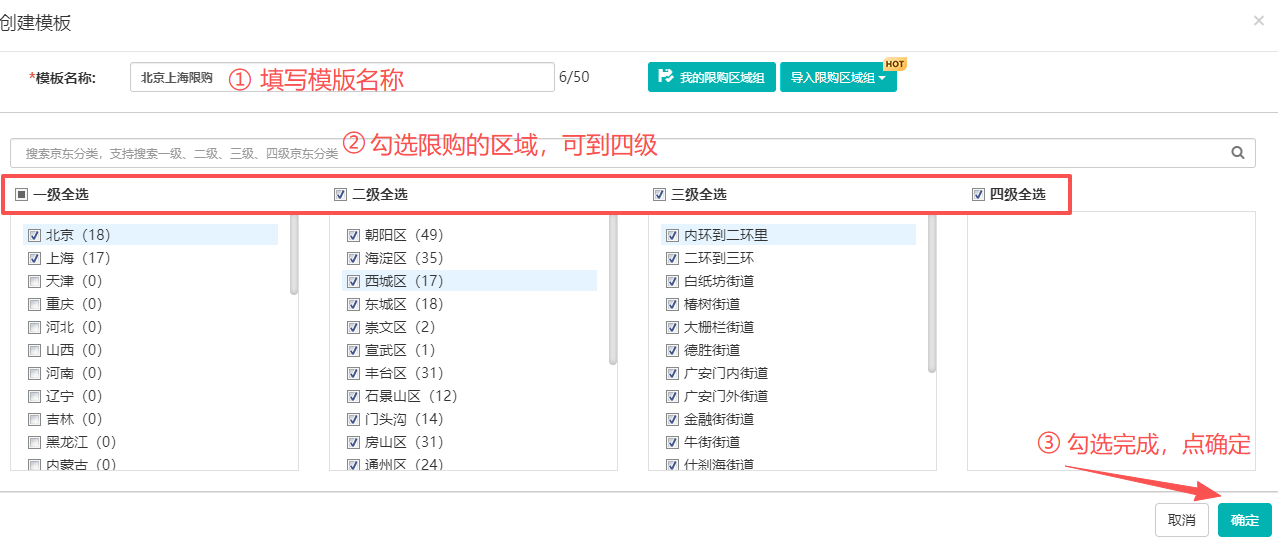1278x543 pixels.
Task: Select 朝阳区 (49) in second-level list
Action: coord(404,236)
